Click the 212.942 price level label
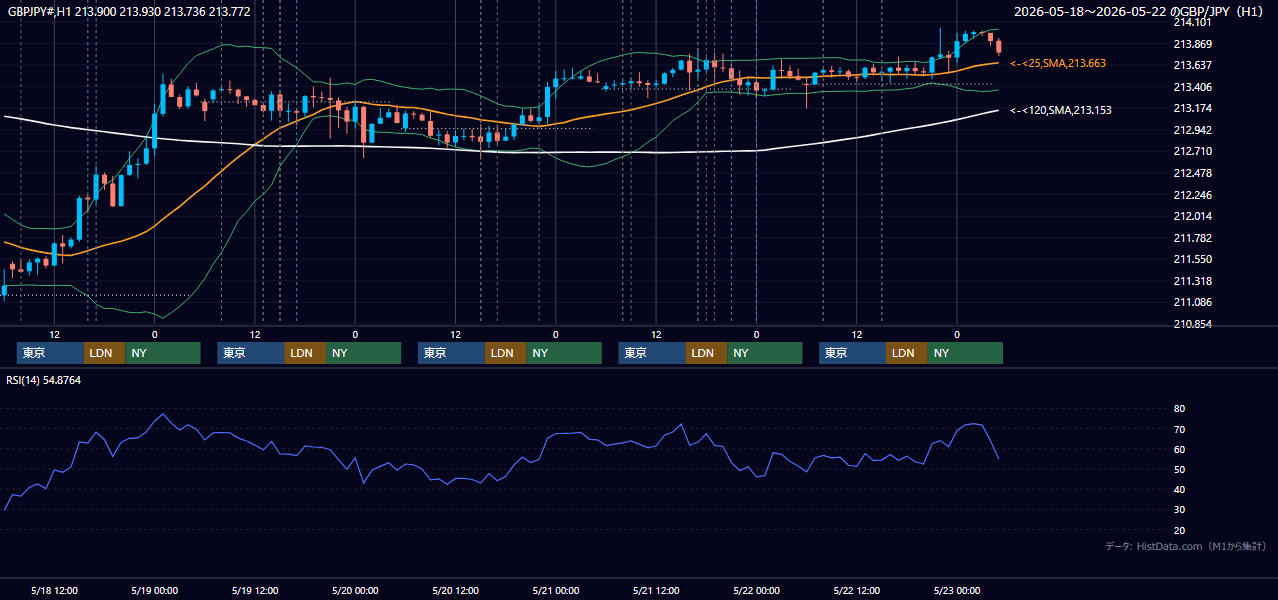The height and width of the screenshot is (600, 1278). (x=1192, y=130)
